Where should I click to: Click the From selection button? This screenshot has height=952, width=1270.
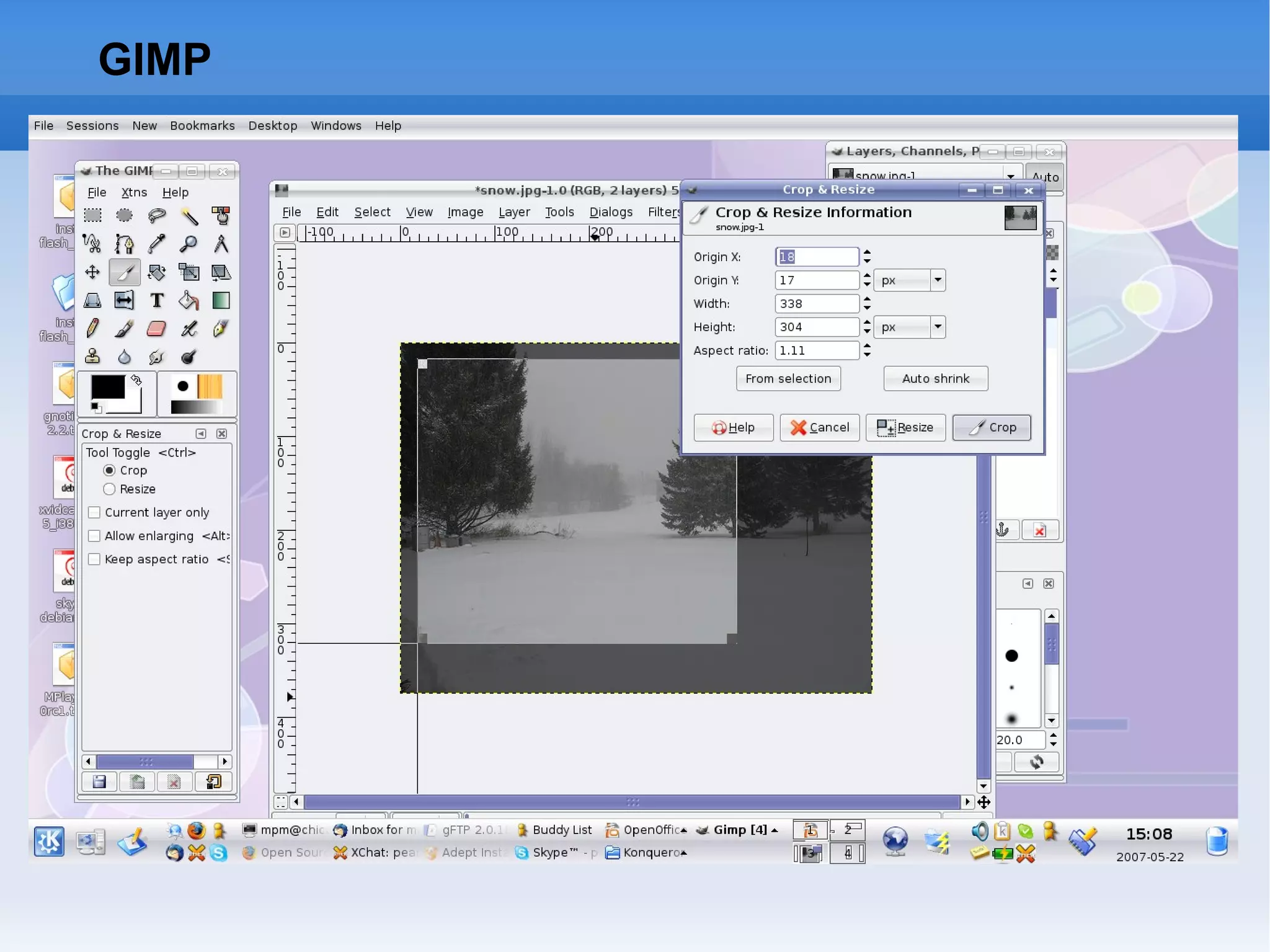tap(788, 378)
